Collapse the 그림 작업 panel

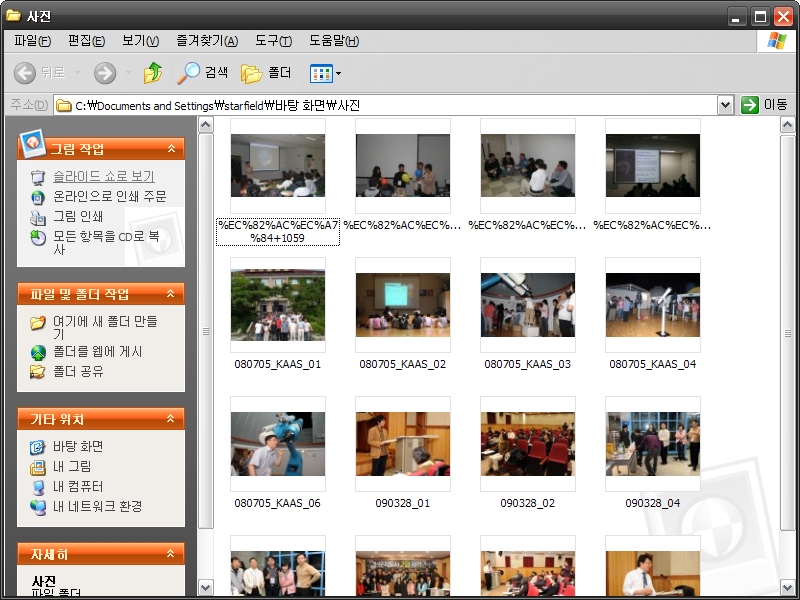[171, 148]
